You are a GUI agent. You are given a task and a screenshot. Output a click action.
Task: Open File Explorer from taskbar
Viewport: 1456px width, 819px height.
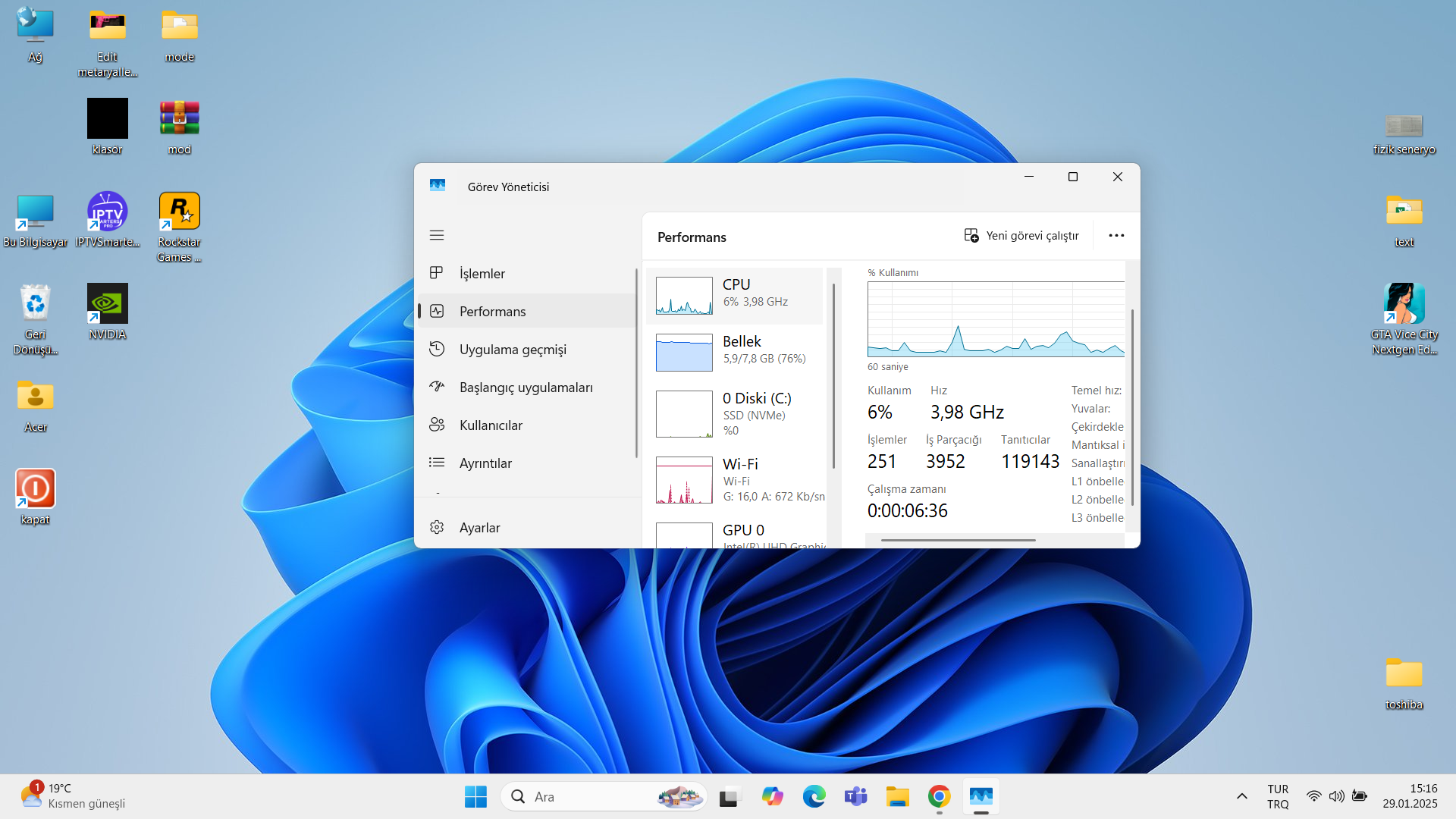897,796
